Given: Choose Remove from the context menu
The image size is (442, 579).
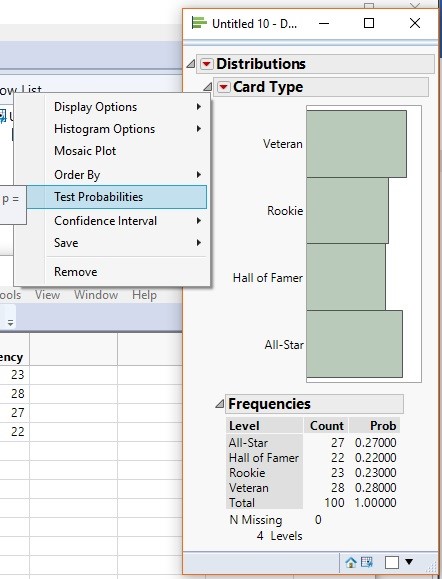Looking at the screenshot, I should click(x=117, y=272).
